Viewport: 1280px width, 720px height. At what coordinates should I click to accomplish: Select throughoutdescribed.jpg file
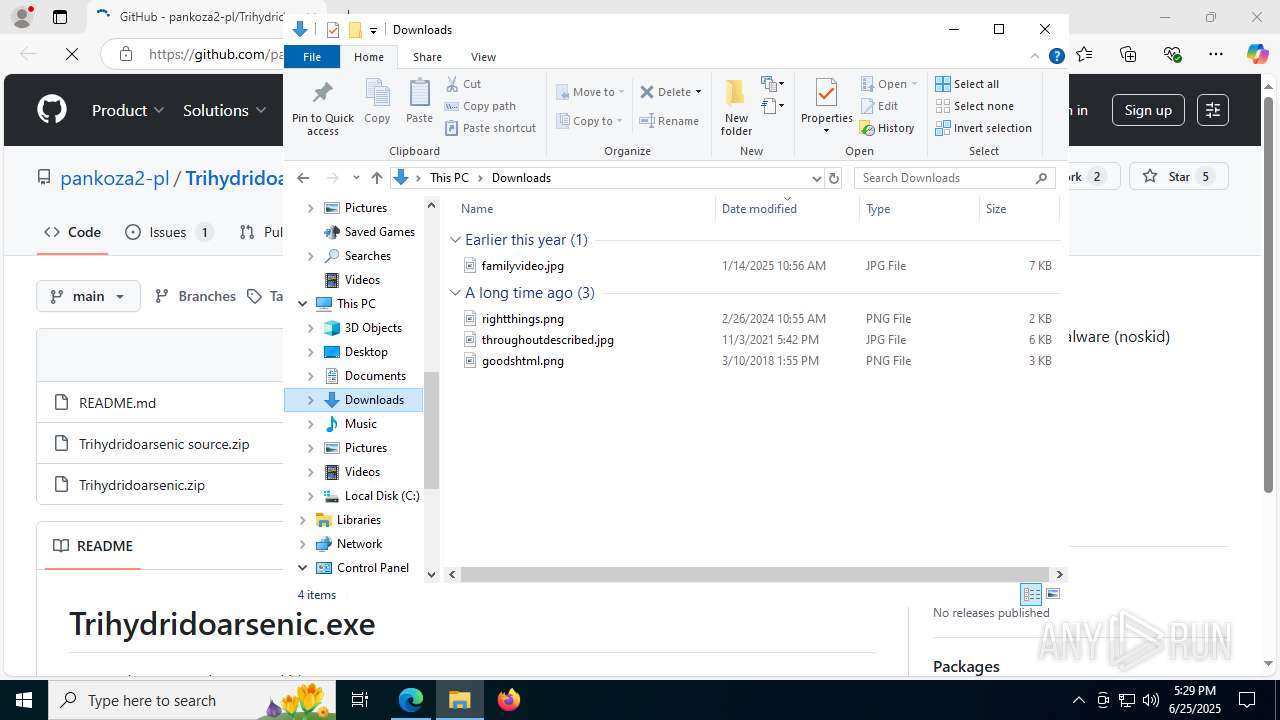coord(547,340)
